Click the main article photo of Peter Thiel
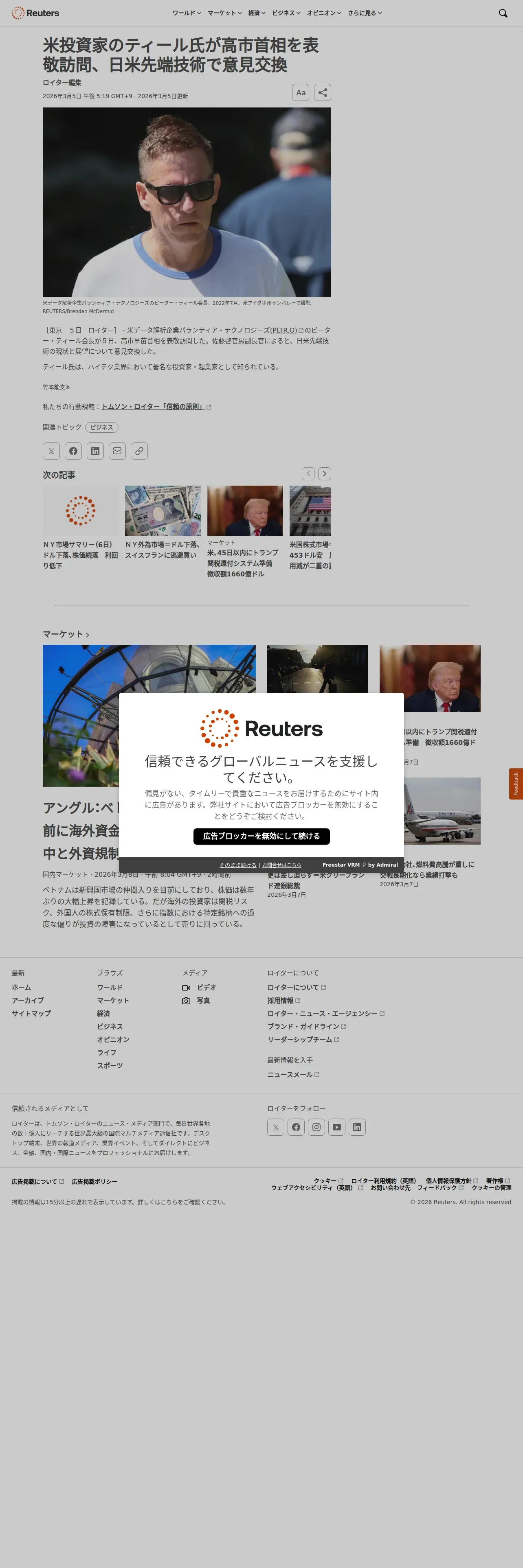This screenshot has height=1568, width=523. 187,202
